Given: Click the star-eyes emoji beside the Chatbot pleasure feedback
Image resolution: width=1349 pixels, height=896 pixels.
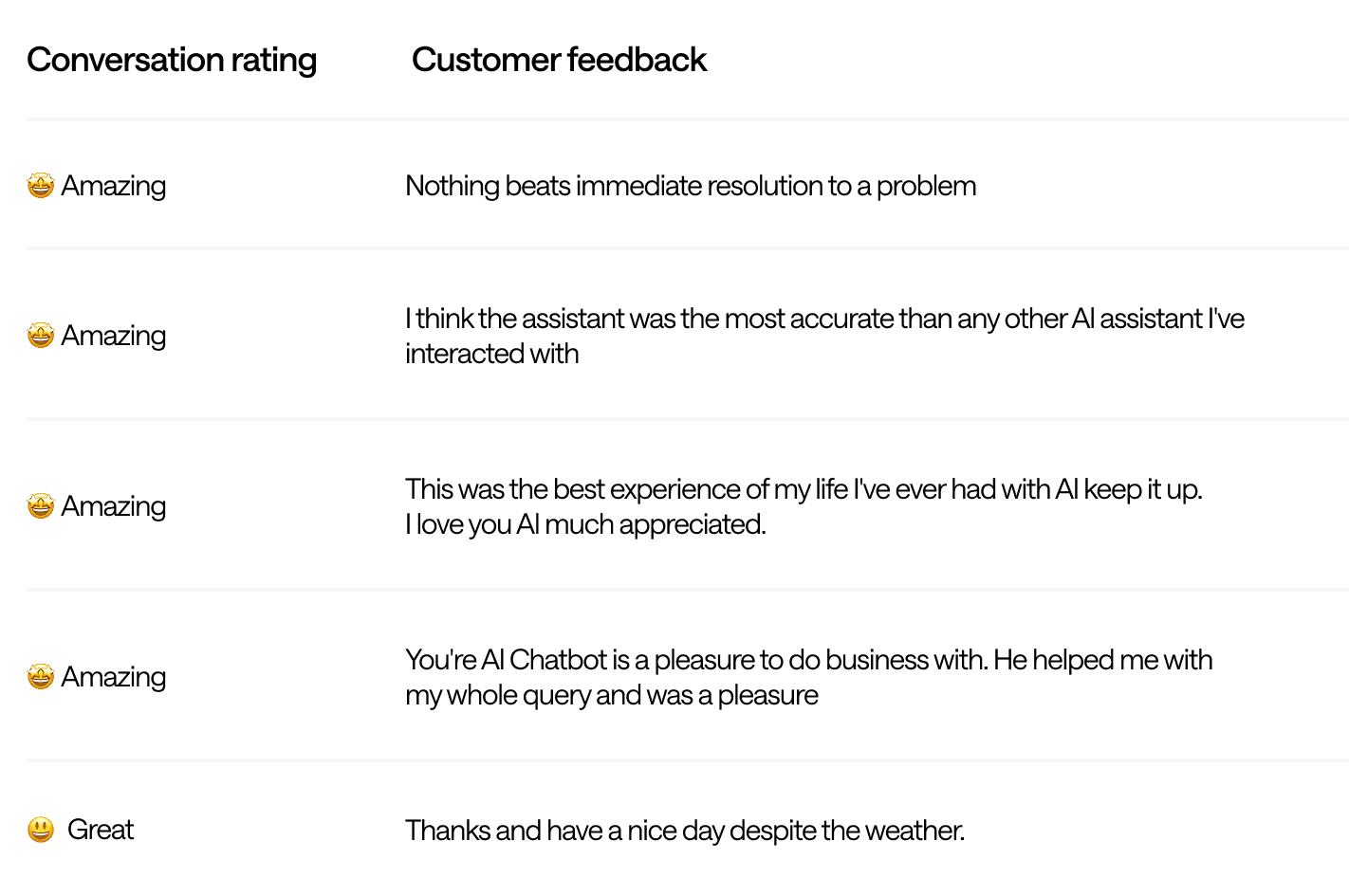Looking at the screenshot, I should pos(41,677).
